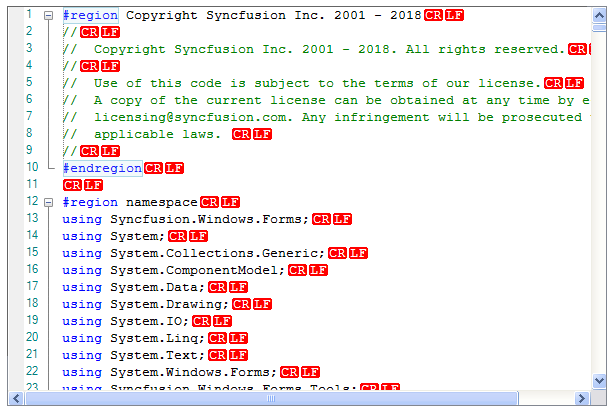Screen dimensions: 613x413
Task: Click the CR marker on empty line 11
Action: pyautogui.click(x=73, y=185)
